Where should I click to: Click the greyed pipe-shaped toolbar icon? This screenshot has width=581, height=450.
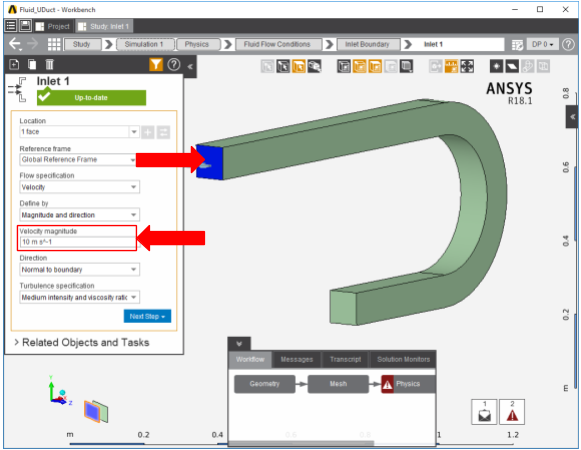click(528, 66)
